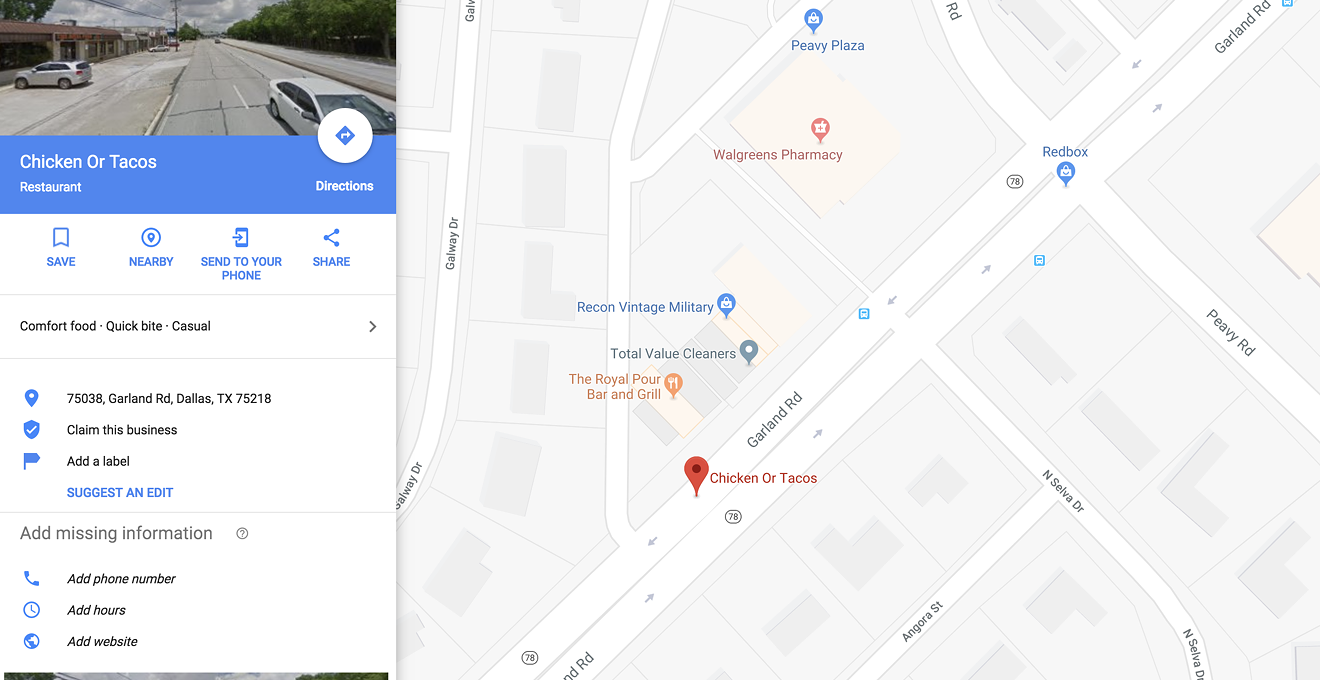Click the red Chicken Or Tacos pin
This screenshot has height=680, width=1320.
696,476
